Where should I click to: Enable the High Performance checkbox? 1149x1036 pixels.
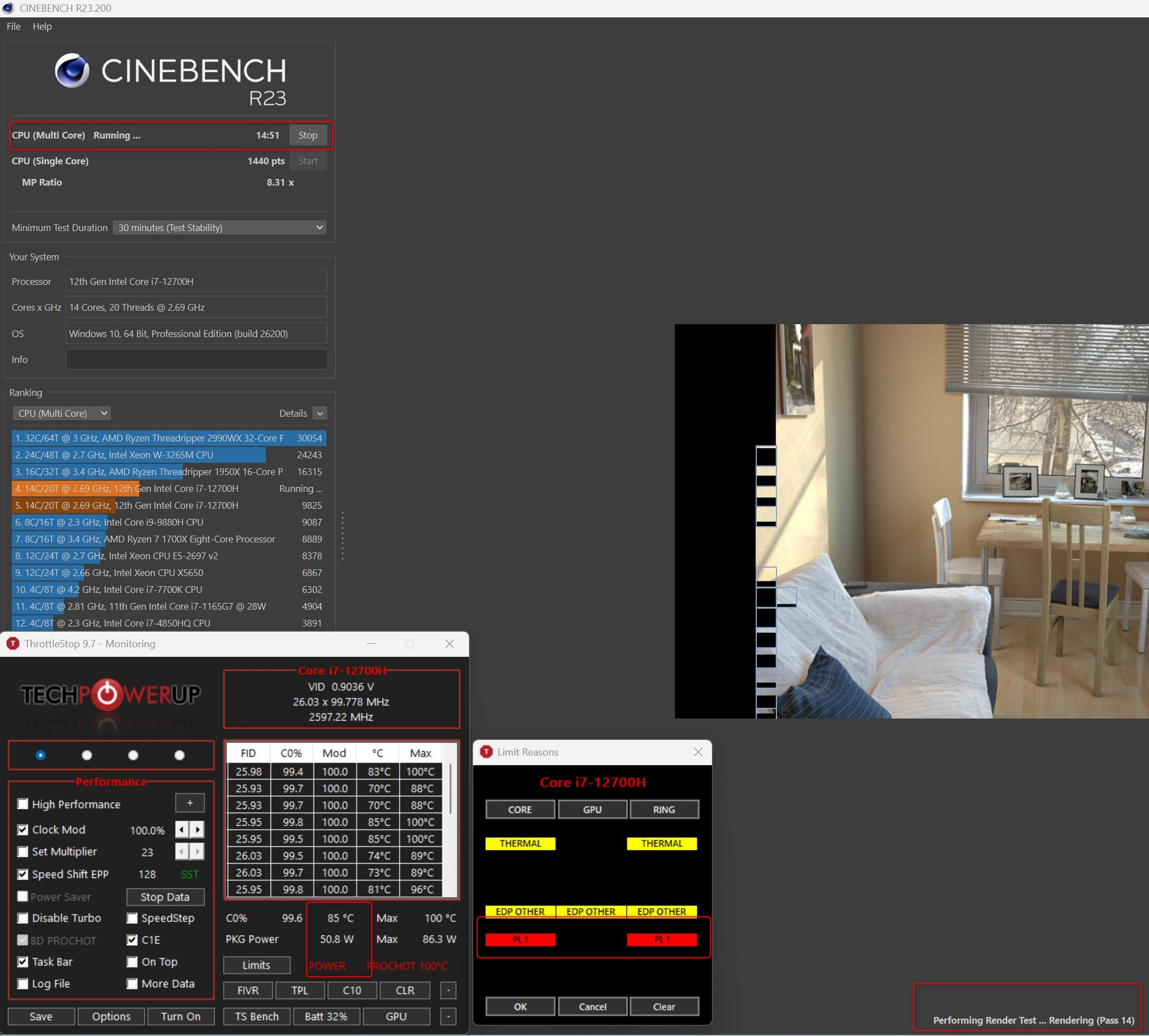[23, 804]
